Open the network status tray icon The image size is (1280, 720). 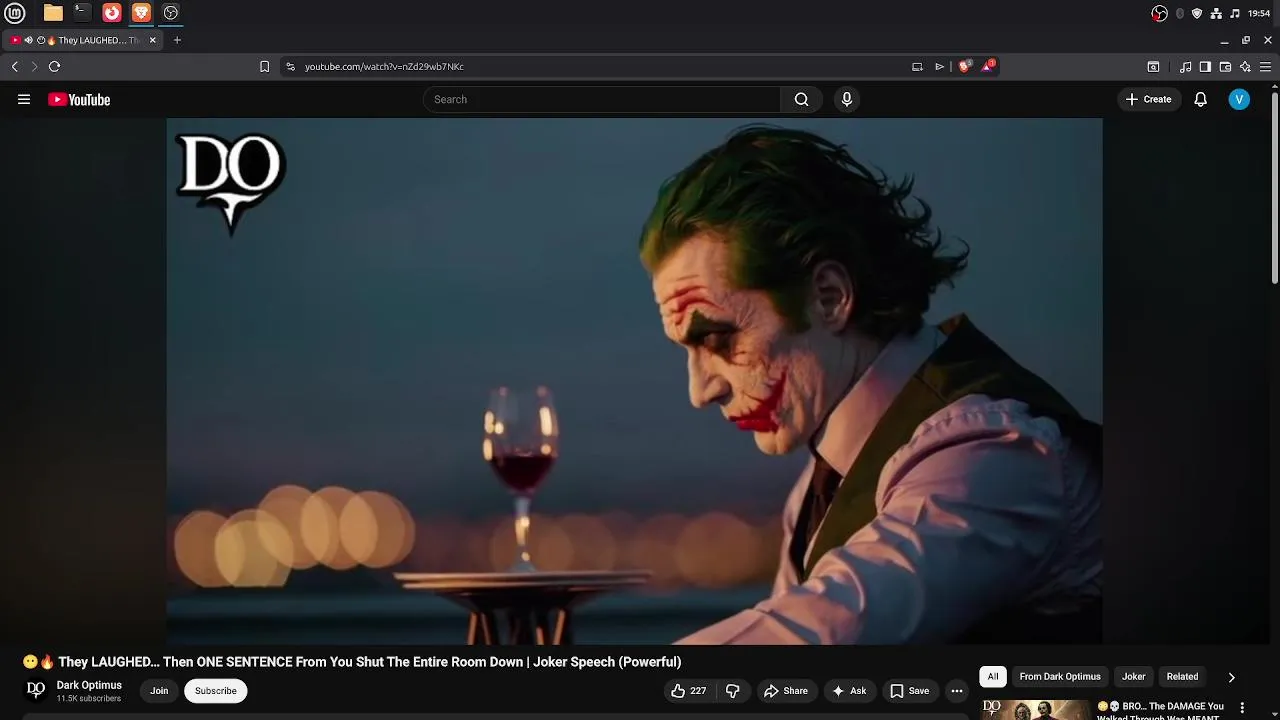coord(1216,13)
